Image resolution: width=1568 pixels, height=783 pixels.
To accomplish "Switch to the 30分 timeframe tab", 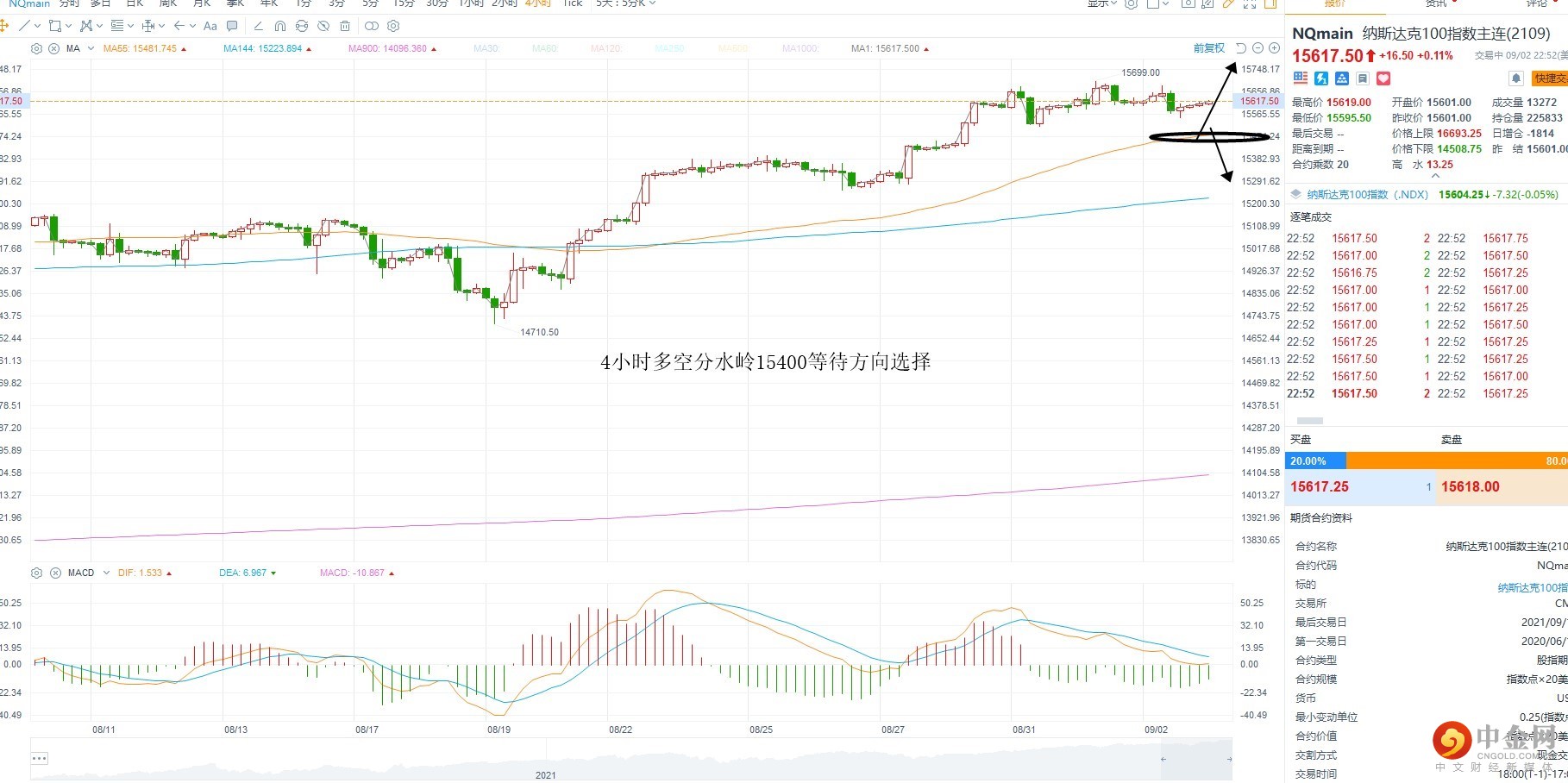I will [x=437, y=3].
